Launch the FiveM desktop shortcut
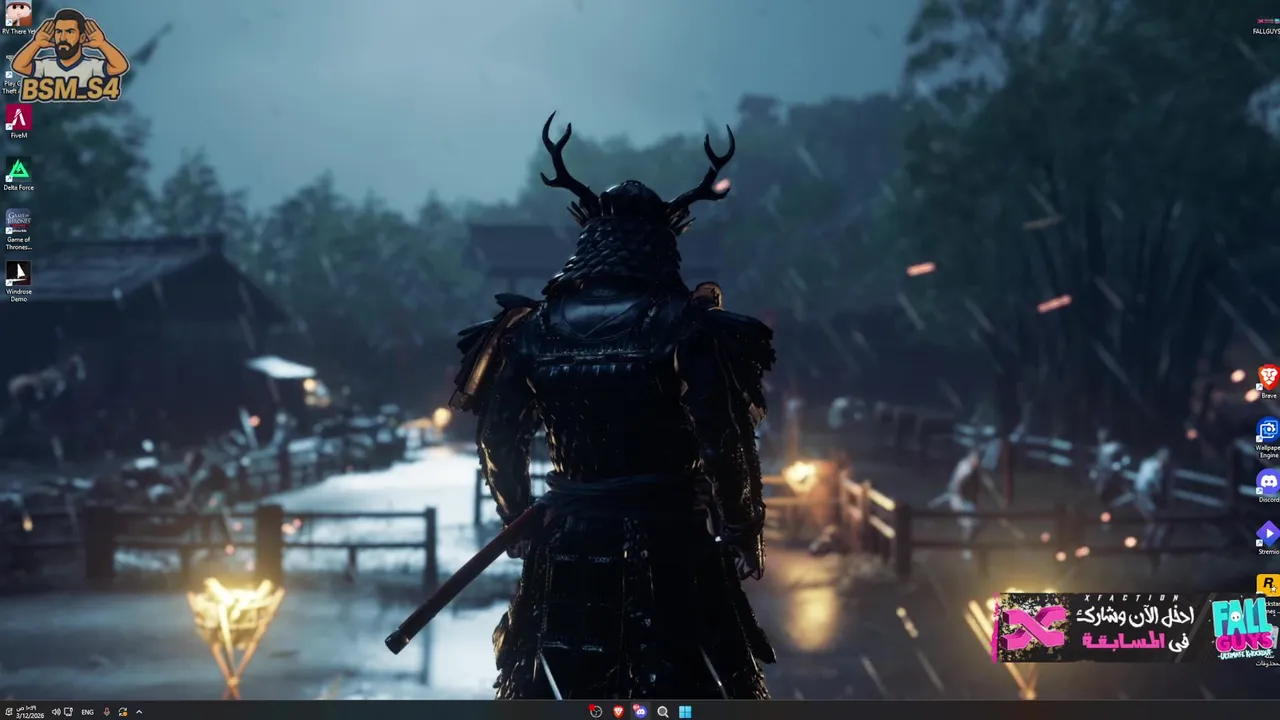 tap(18, 122)
